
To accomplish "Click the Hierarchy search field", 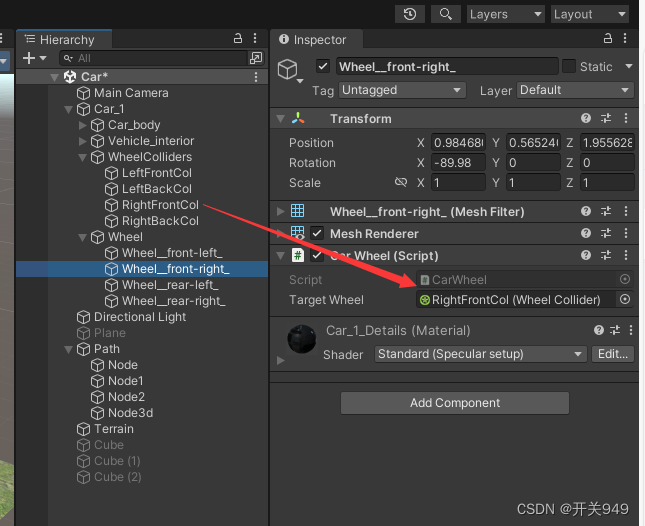I will 153,58.
